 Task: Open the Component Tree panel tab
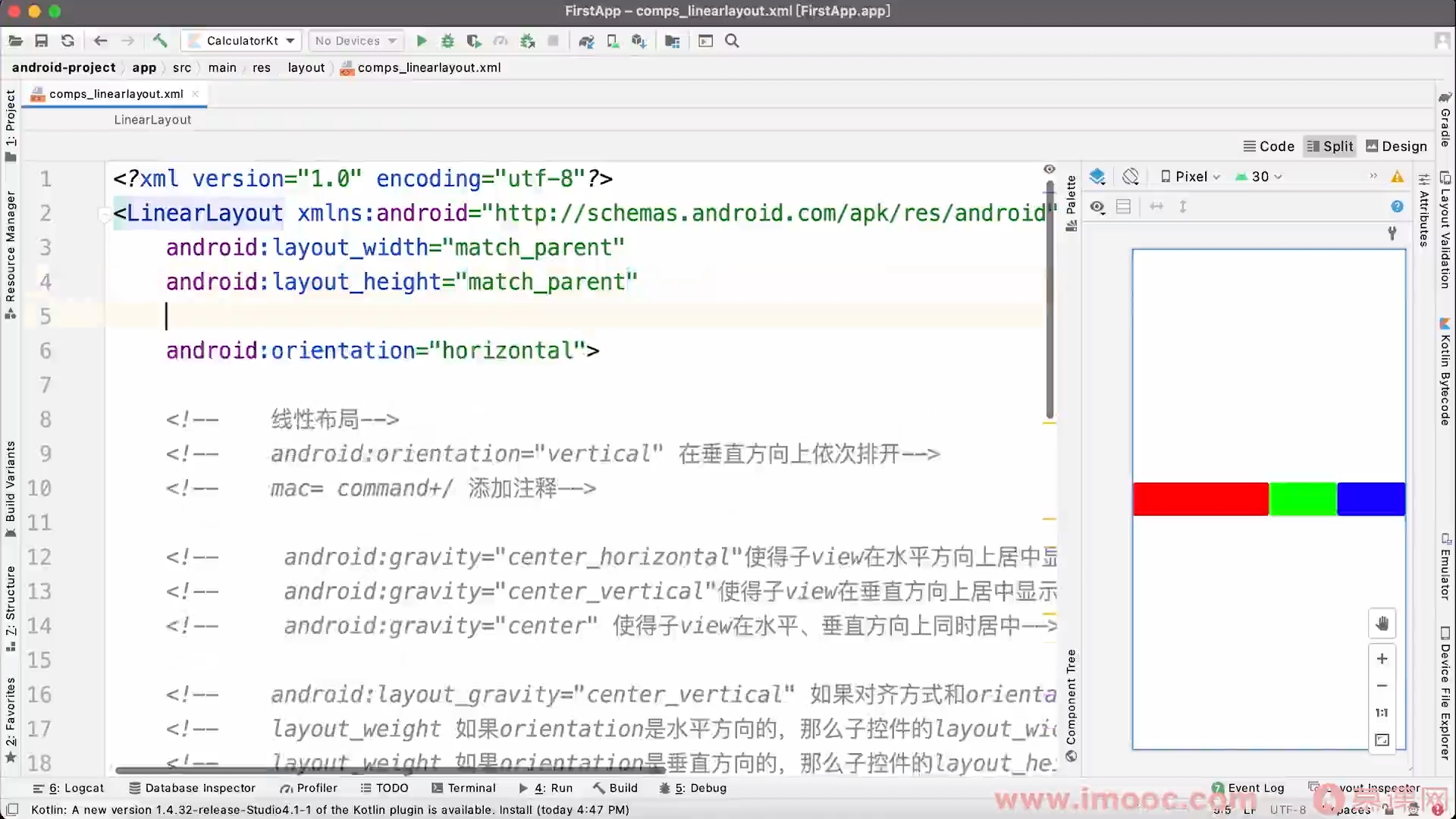tap(1071, 705)
